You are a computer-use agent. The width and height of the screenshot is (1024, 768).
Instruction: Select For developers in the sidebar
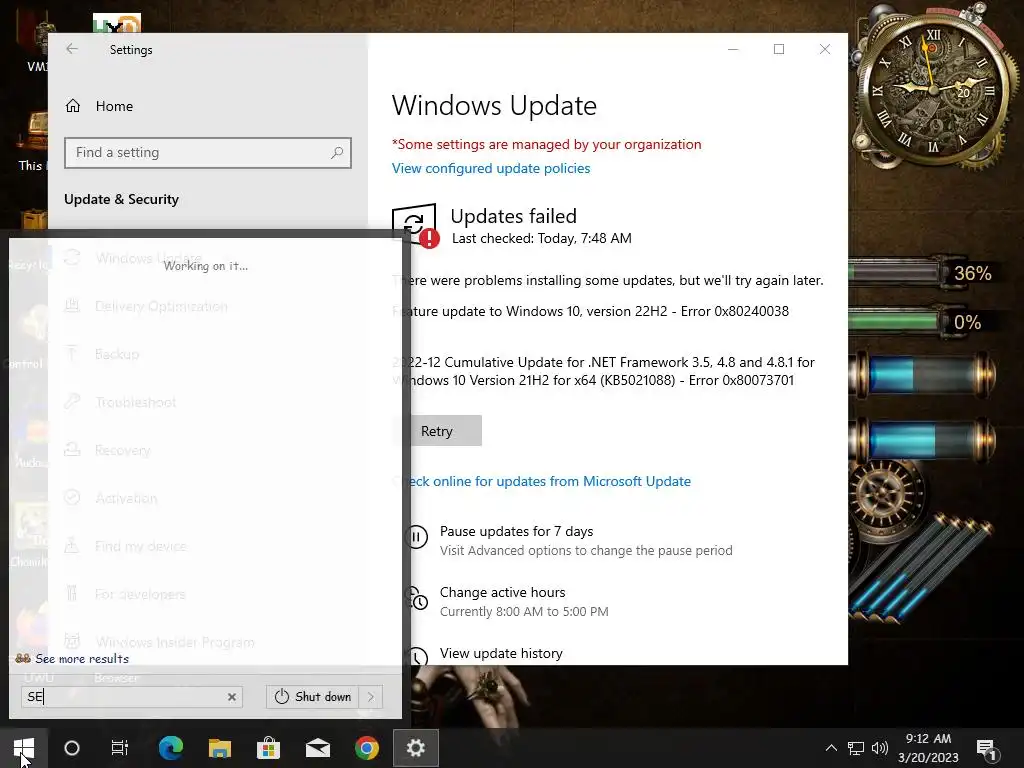(x=140, y=594)
